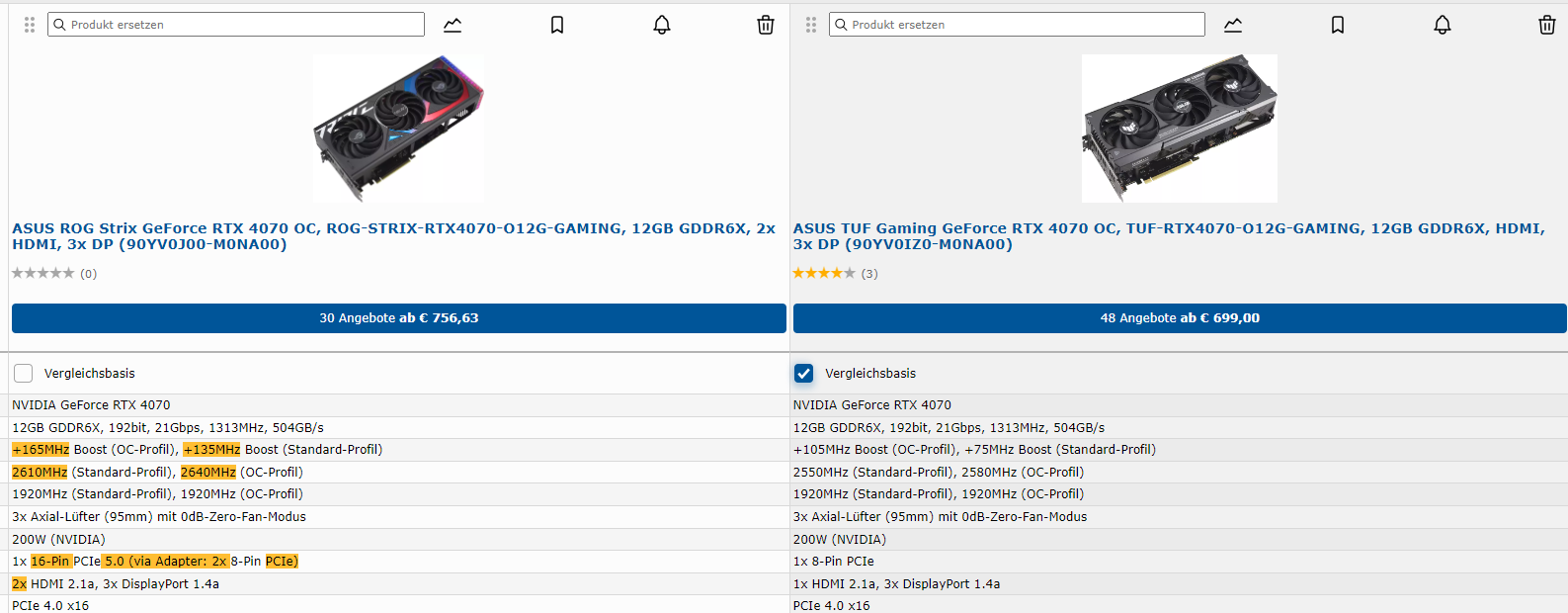The height and width of the screenshot is (613, 1568).
Task: Select '2550MHz (Standard-Profil)' row
Action: click(x=1179, y=473)
